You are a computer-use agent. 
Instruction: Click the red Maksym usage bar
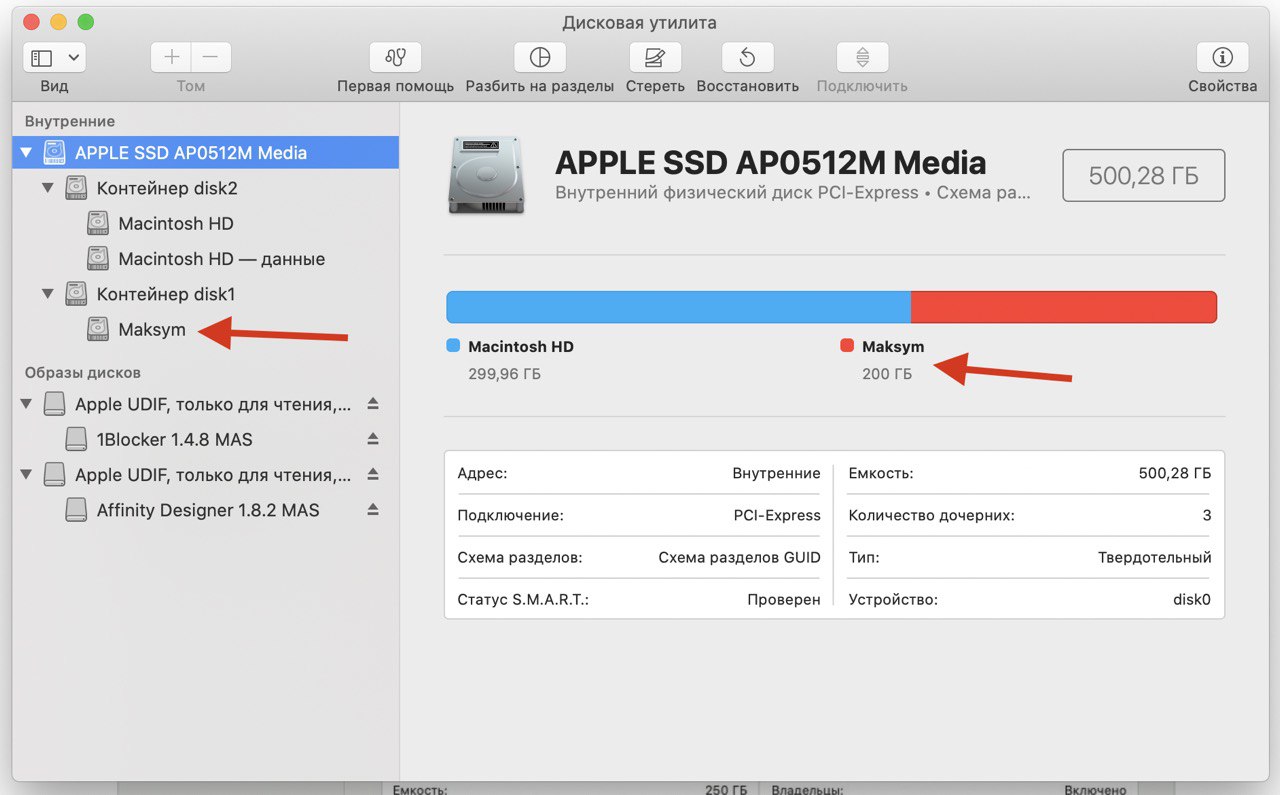click(x=1064, y=307)
